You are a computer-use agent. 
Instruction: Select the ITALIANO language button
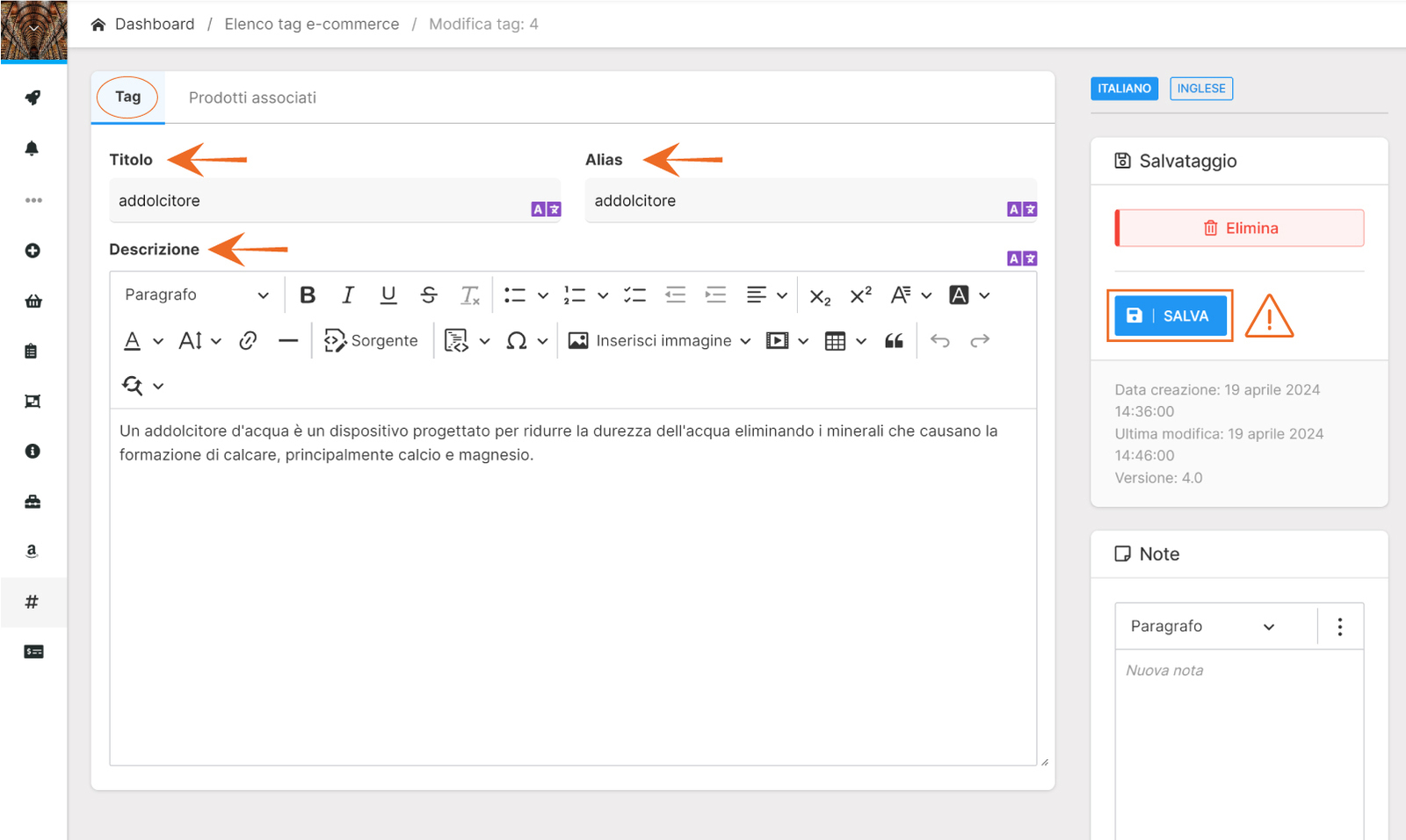pyautogui.click(x=1124, y=89)
